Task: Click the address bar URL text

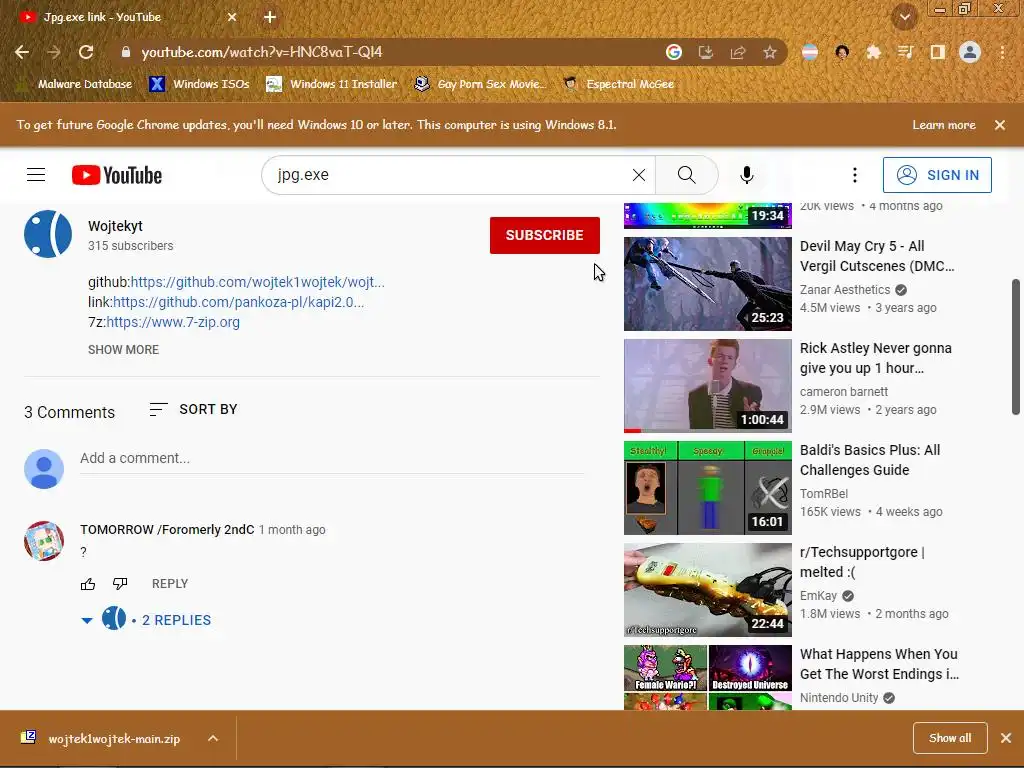Action: point(262,52)
